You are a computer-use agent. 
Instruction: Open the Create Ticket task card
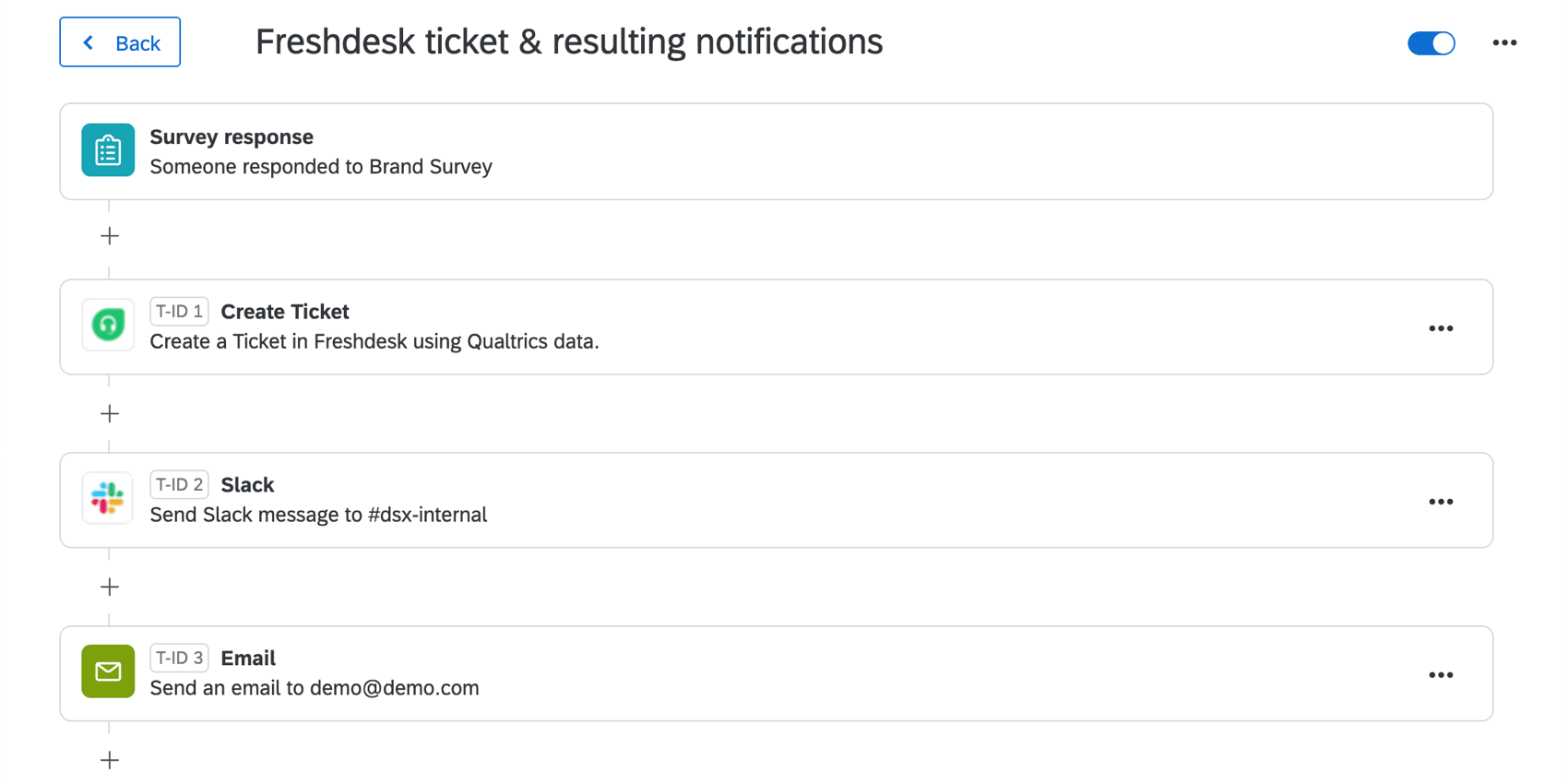coord(777,327)
